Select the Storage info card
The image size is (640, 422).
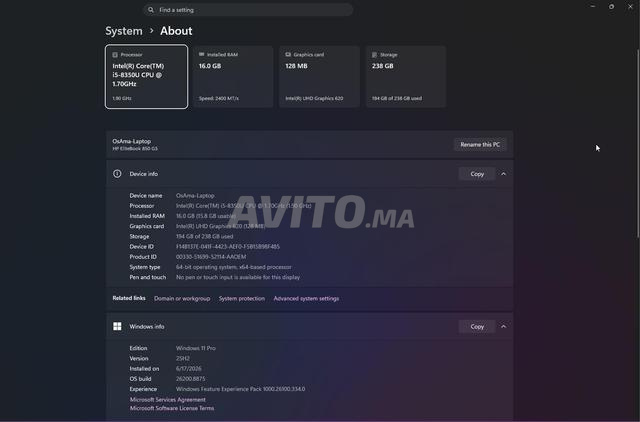(406, 77)
